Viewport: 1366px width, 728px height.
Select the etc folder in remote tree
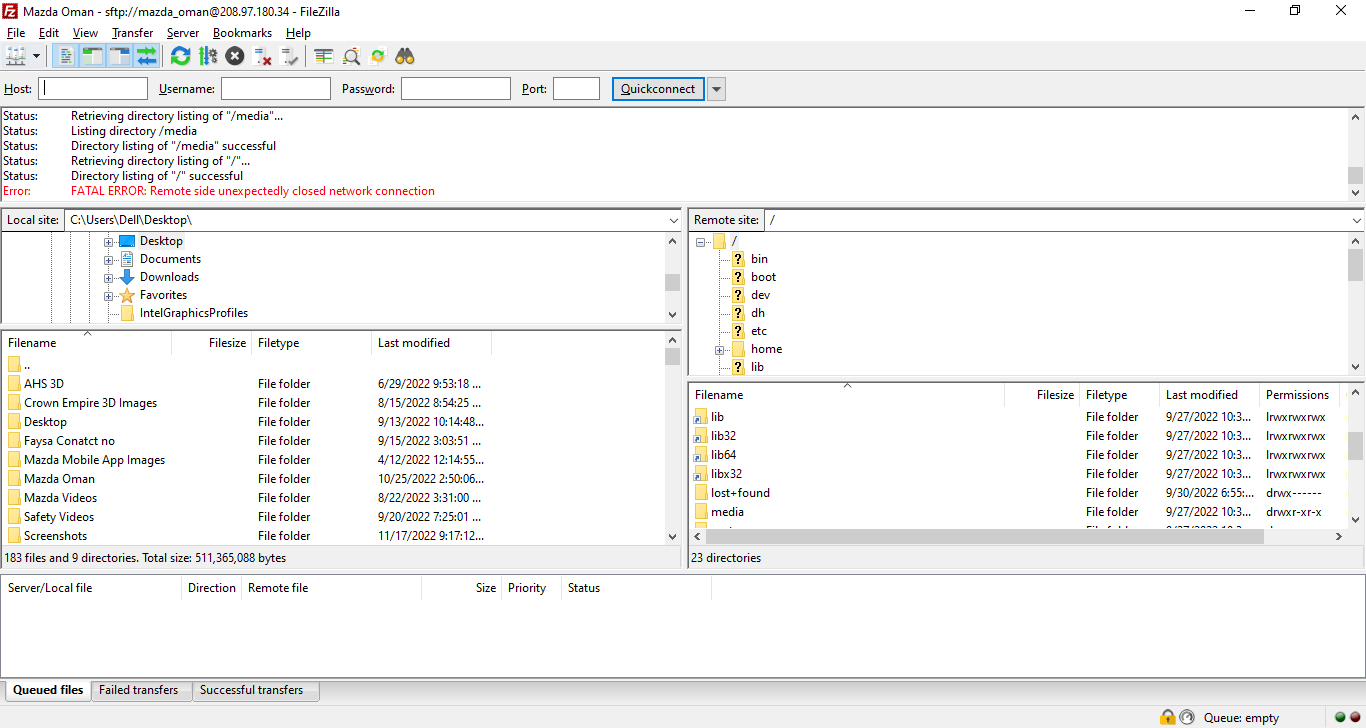pos(759,331)
